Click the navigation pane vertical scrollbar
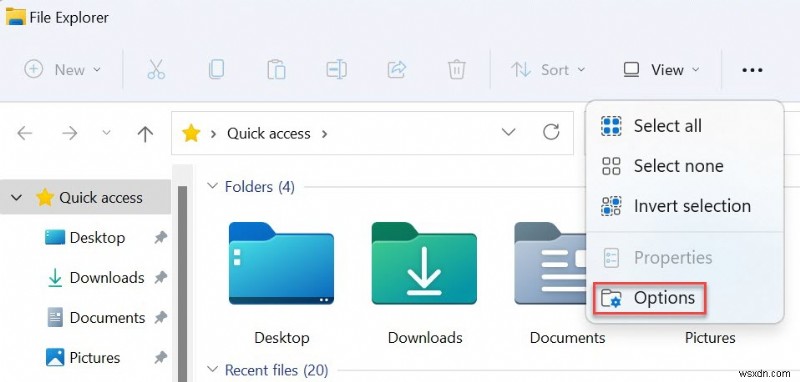800x382 pixels. [x=182, y=283]
